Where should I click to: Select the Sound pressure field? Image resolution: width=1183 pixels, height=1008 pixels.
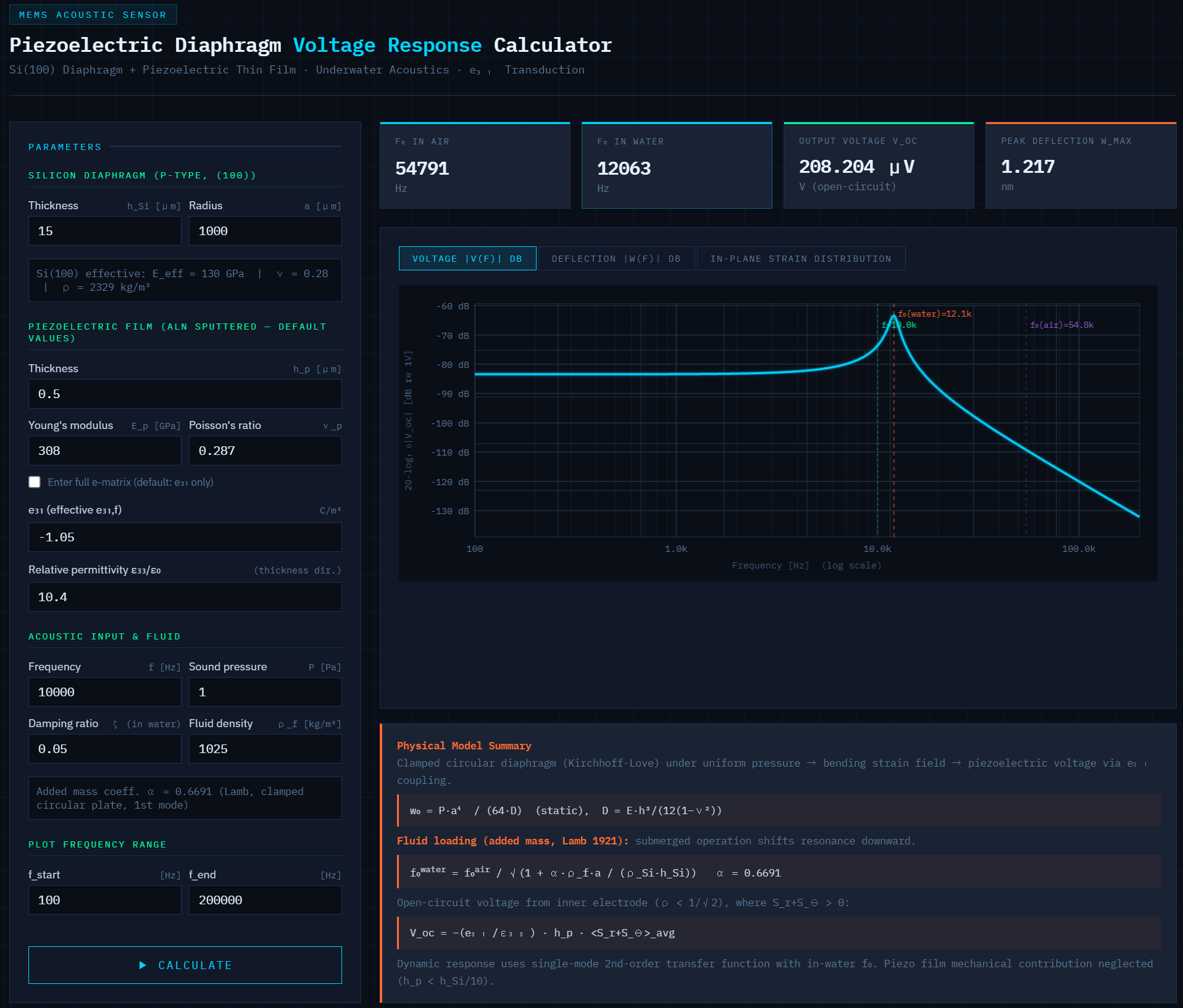tap(265, 692)
